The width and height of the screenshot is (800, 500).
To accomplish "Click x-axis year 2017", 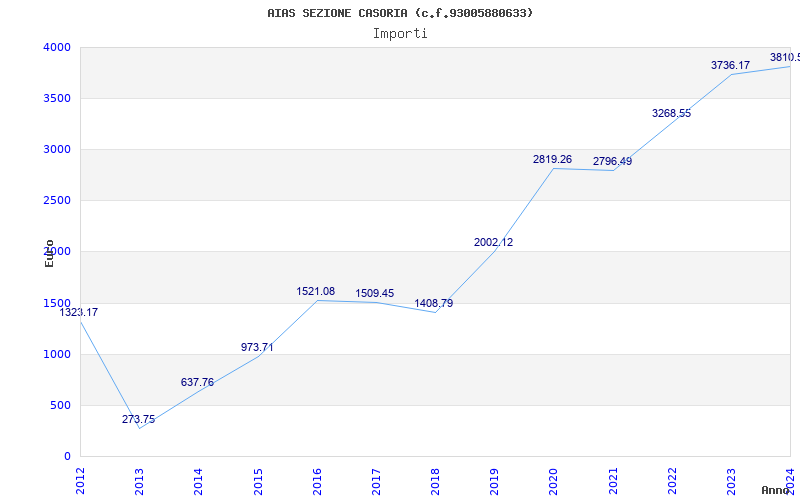I will coord(376,481).
